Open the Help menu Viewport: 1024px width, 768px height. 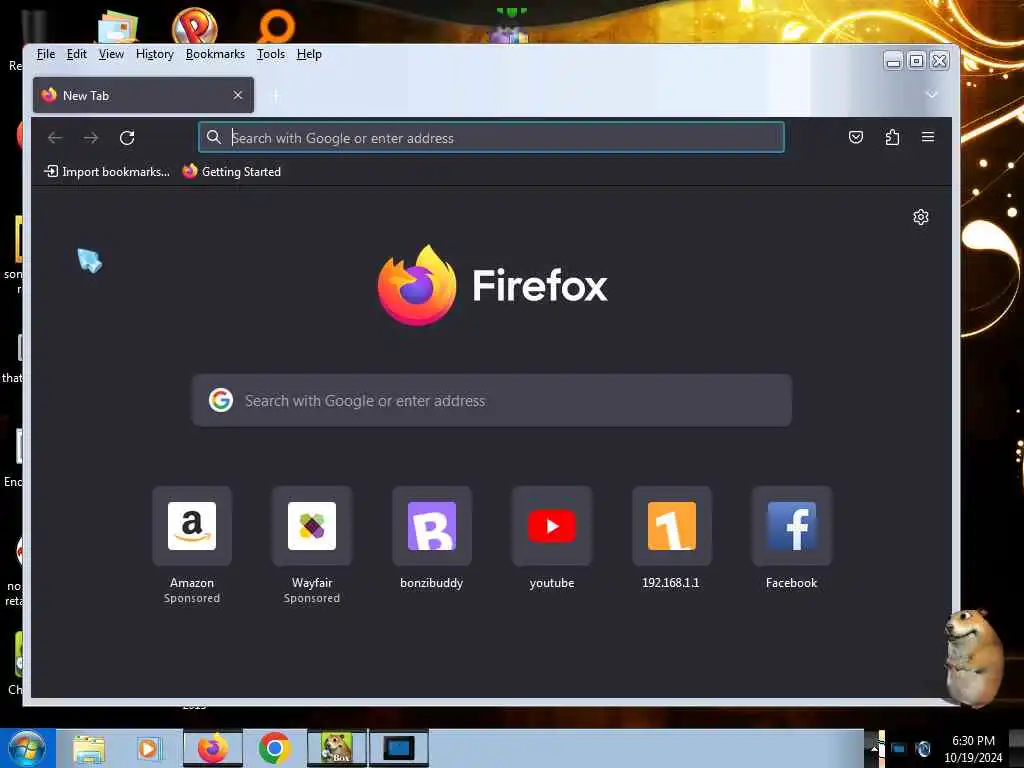pyautogui.click(x=309, y=54)
